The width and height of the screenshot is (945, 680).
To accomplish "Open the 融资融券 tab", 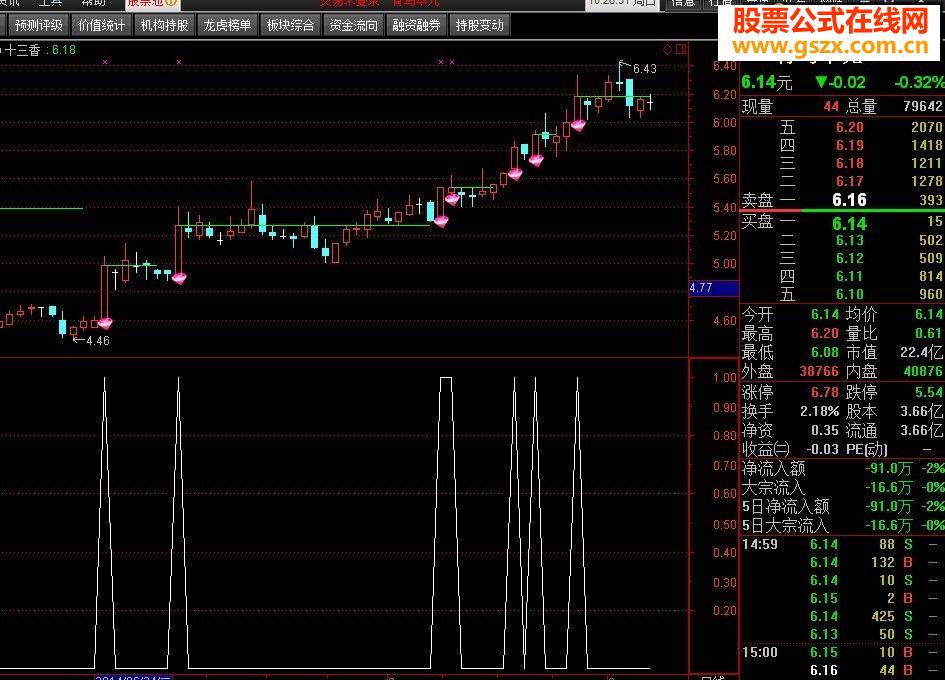I will tap(416, 25).
